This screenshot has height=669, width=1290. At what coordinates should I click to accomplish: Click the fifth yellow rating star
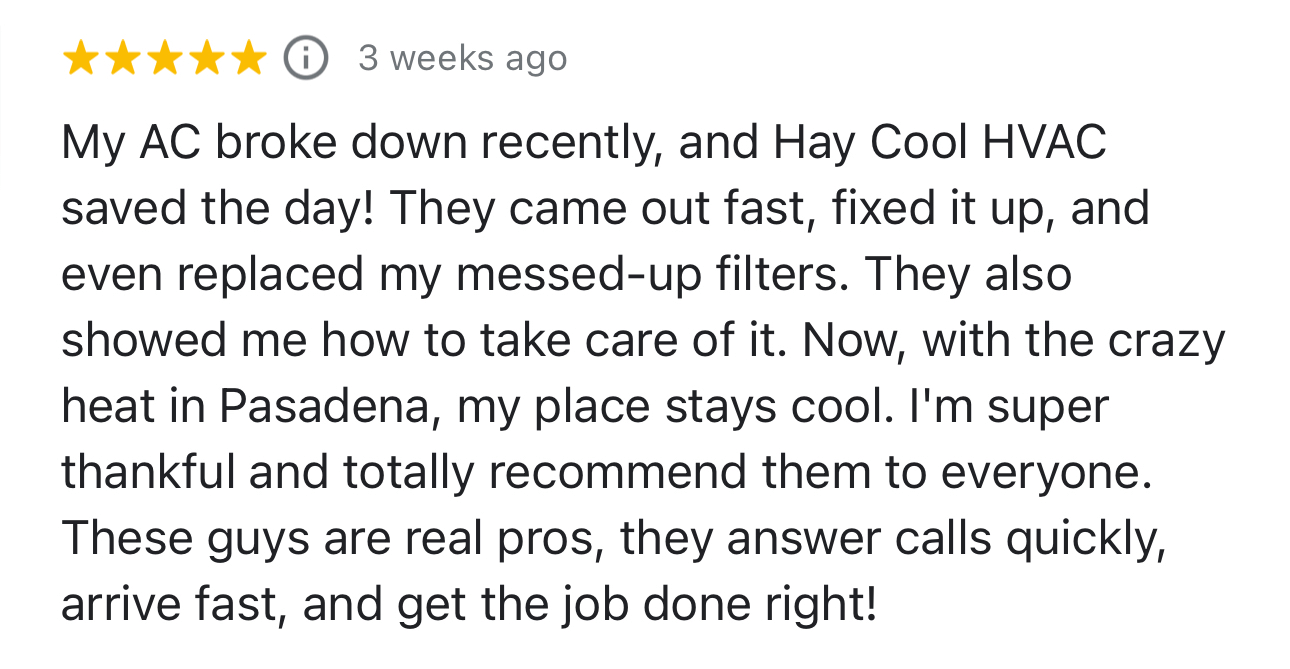(x=245, y=59)
